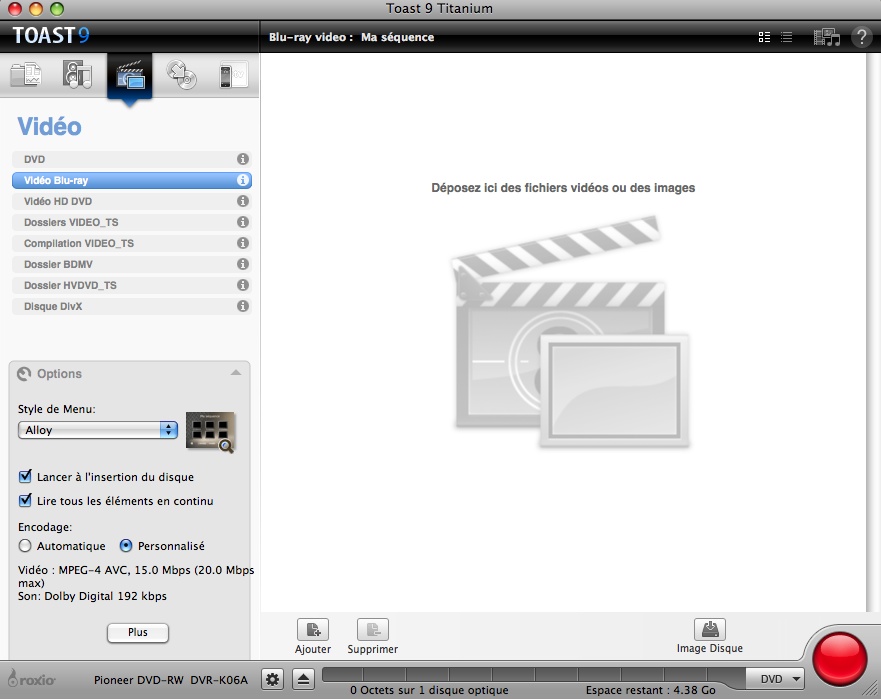Select Dossier BDMV project format
The width and height of the screenshot is (881, 699).
(x=131, y=264)
